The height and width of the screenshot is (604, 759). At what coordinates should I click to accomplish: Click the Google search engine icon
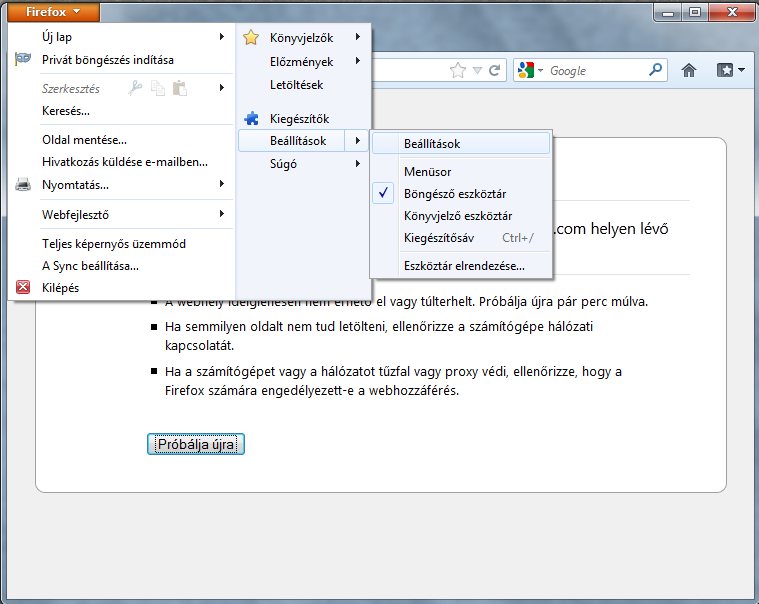526,71
